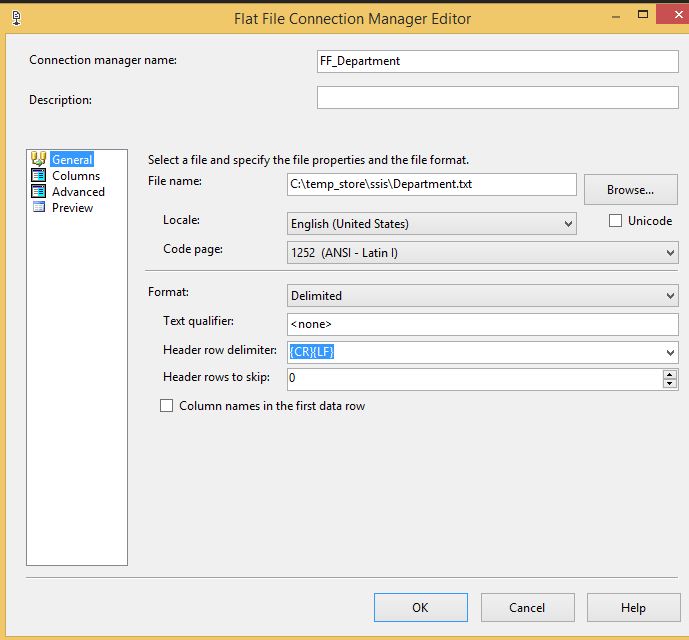Expand the Header row delimiter dropdown
Viewport: 689px width, 640px height.
[669, 352]
